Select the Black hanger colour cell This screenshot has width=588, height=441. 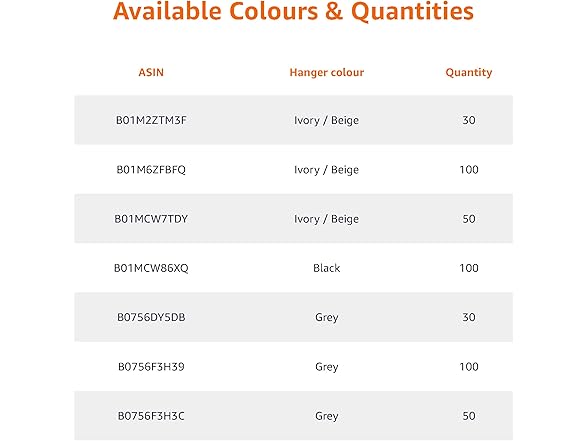coord(327,268)
